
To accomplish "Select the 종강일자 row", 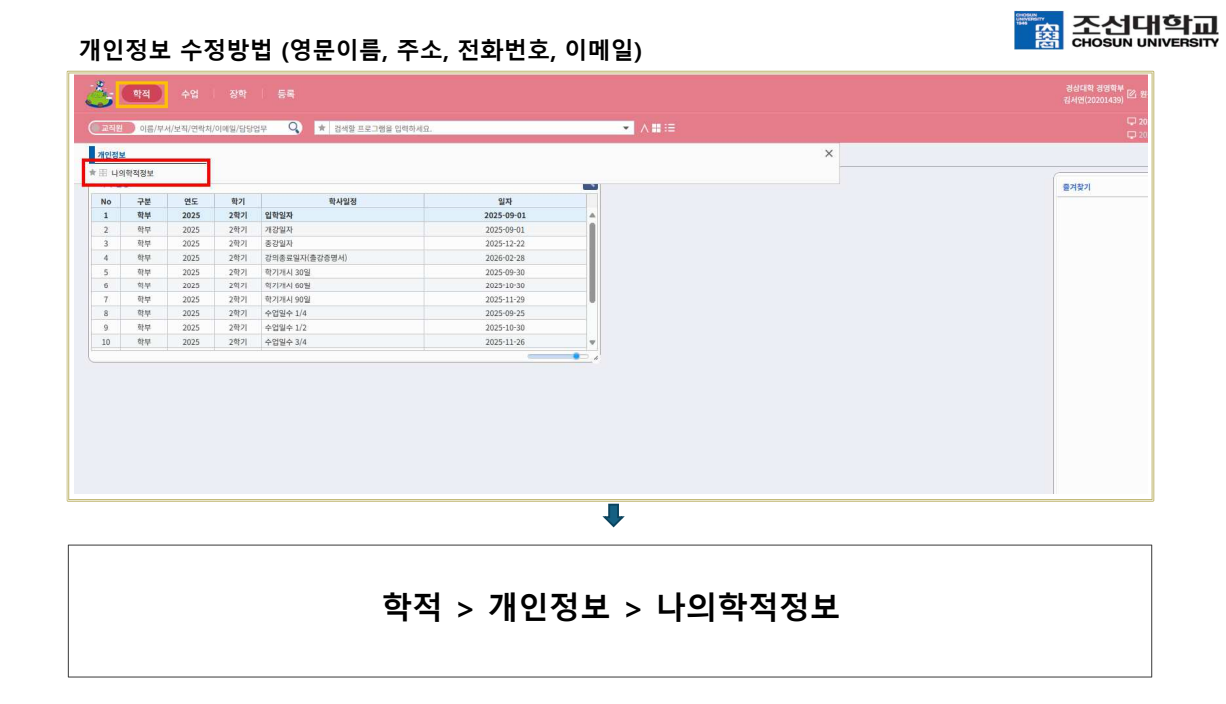I will click(x=338, y=243).
